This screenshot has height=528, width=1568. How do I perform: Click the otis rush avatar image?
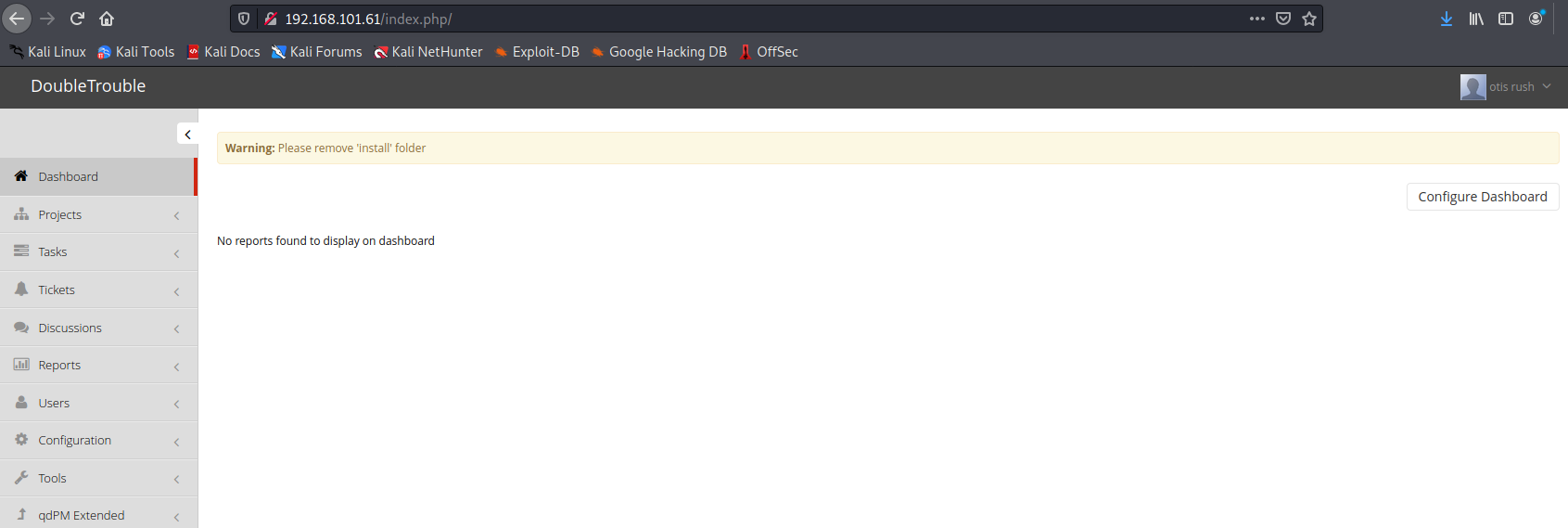(x=1472, y=86)
